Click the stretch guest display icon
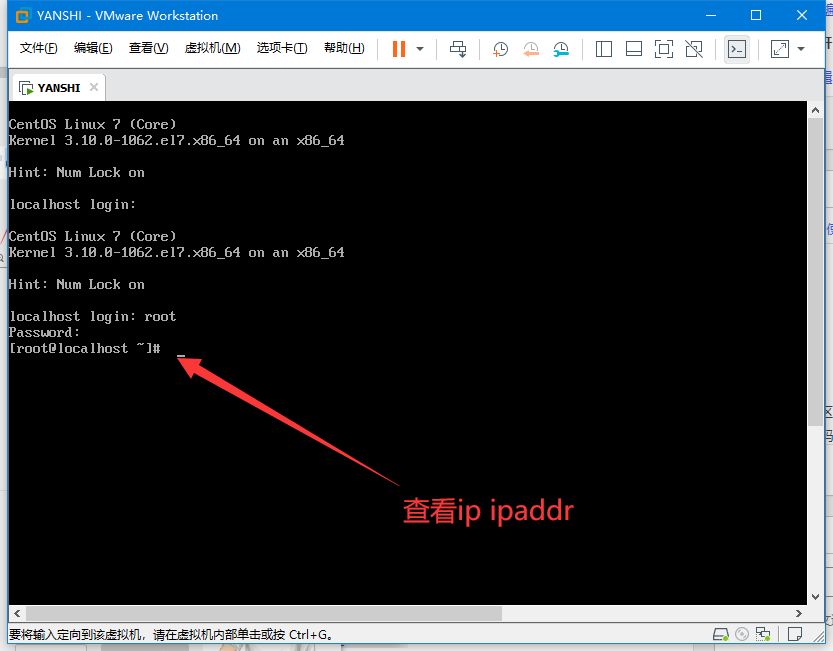833x651 pixels. tap(780, 49)
